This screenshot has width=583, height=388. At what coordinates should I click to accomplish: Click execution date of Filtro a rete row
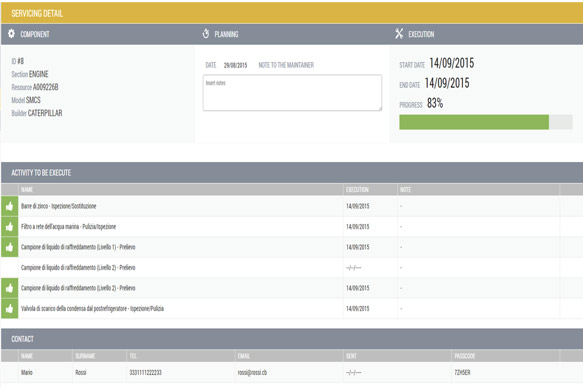coord(358,227)
